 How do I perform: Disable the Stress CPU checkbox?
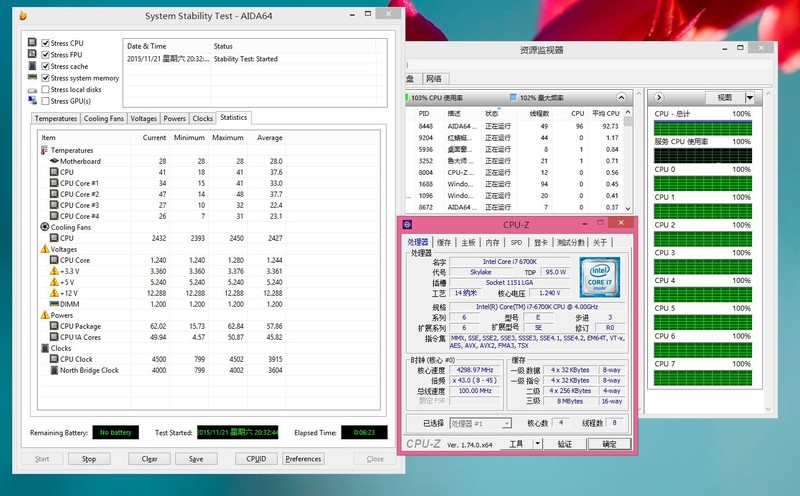click(x=45, y=43)
